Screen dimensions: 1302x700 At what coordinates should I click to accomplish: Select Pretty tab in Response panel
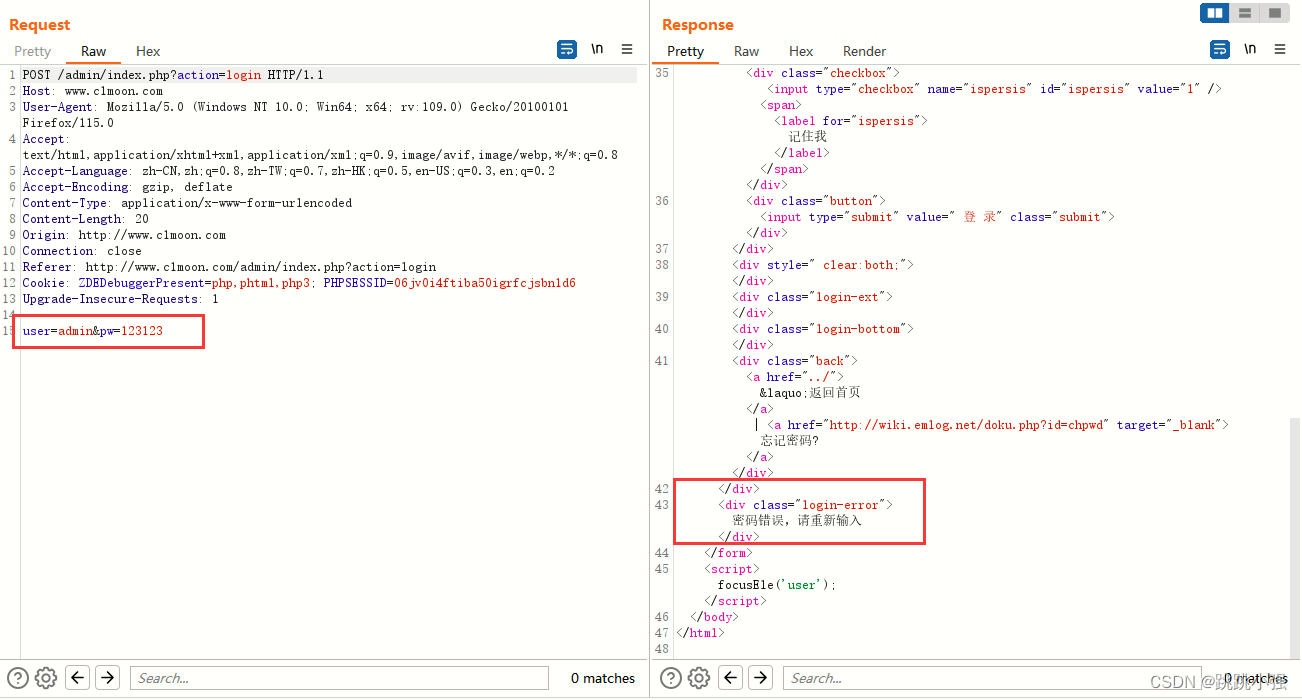pos(686,51)
